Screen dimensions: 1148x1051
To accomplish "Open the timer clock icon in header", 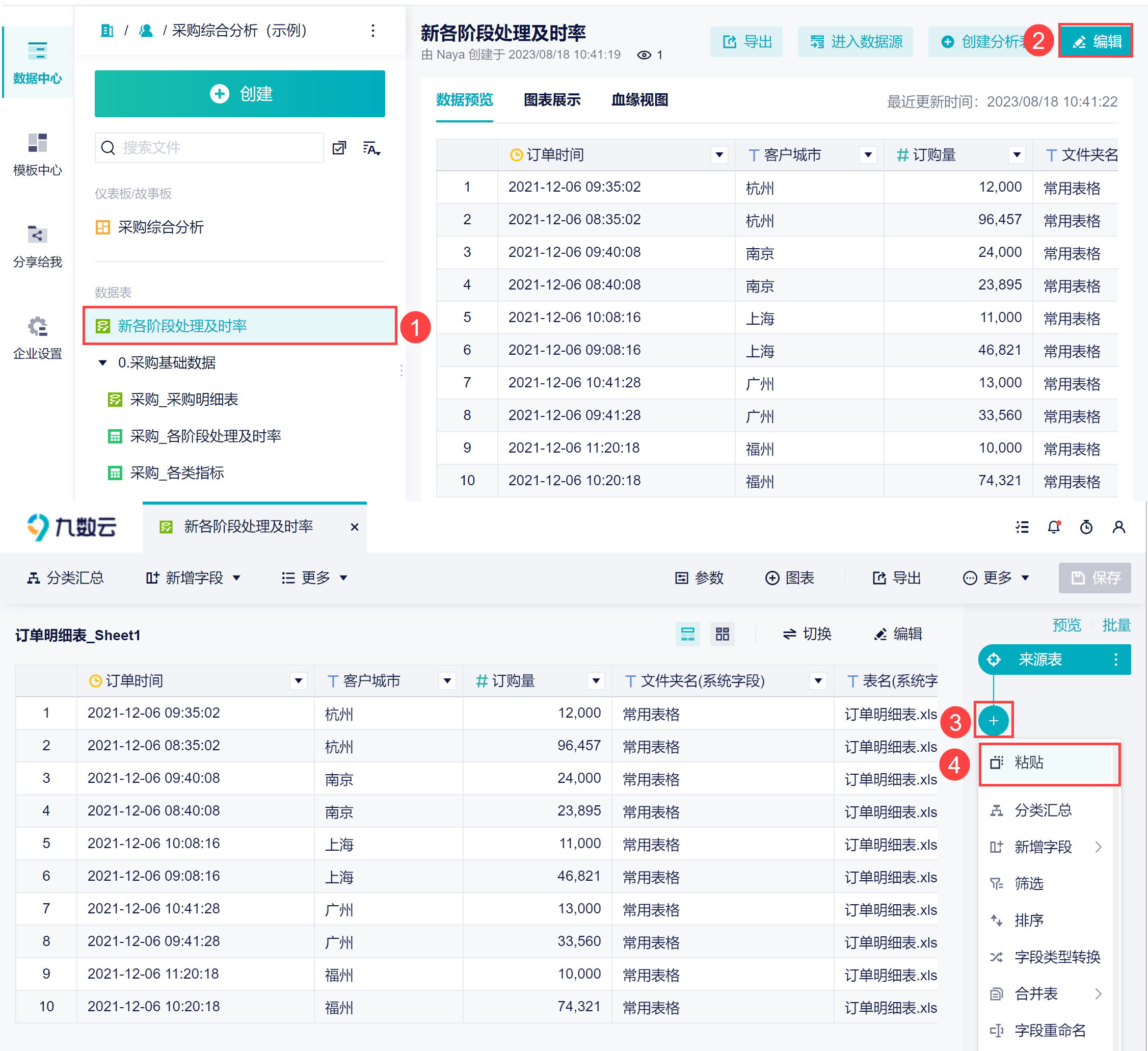I will click(1086, 527).
